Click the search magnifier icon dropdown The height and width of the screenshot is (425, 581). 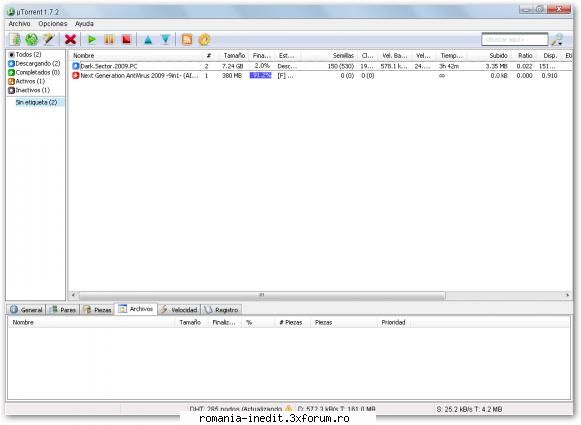click(x=557, y=39)
